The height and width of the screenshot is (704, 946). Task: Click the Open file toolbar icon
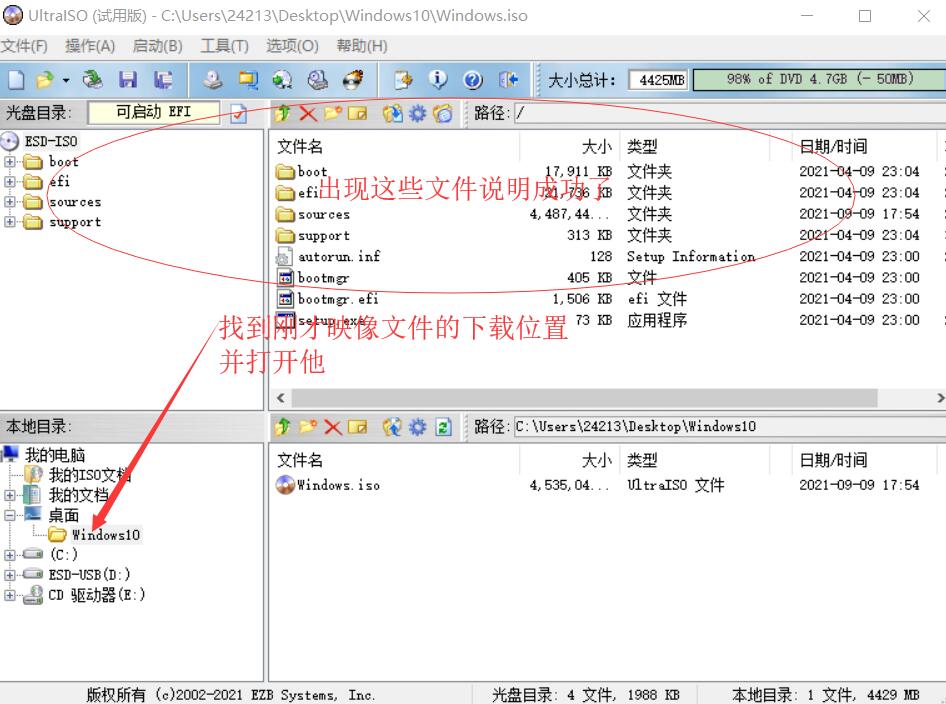click(x=44, y=80)
